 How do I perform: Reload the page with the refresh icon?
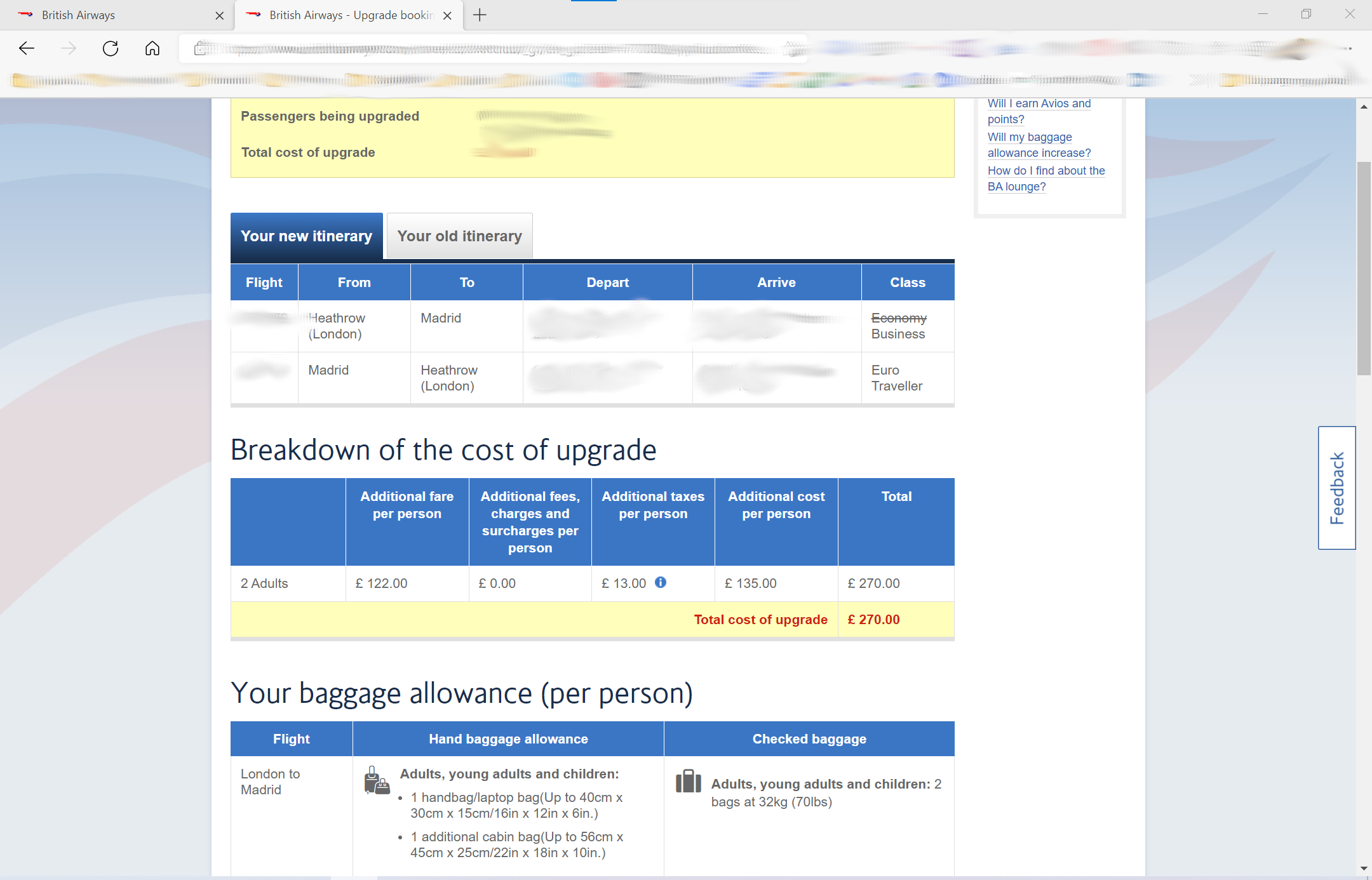pos(111,48)
